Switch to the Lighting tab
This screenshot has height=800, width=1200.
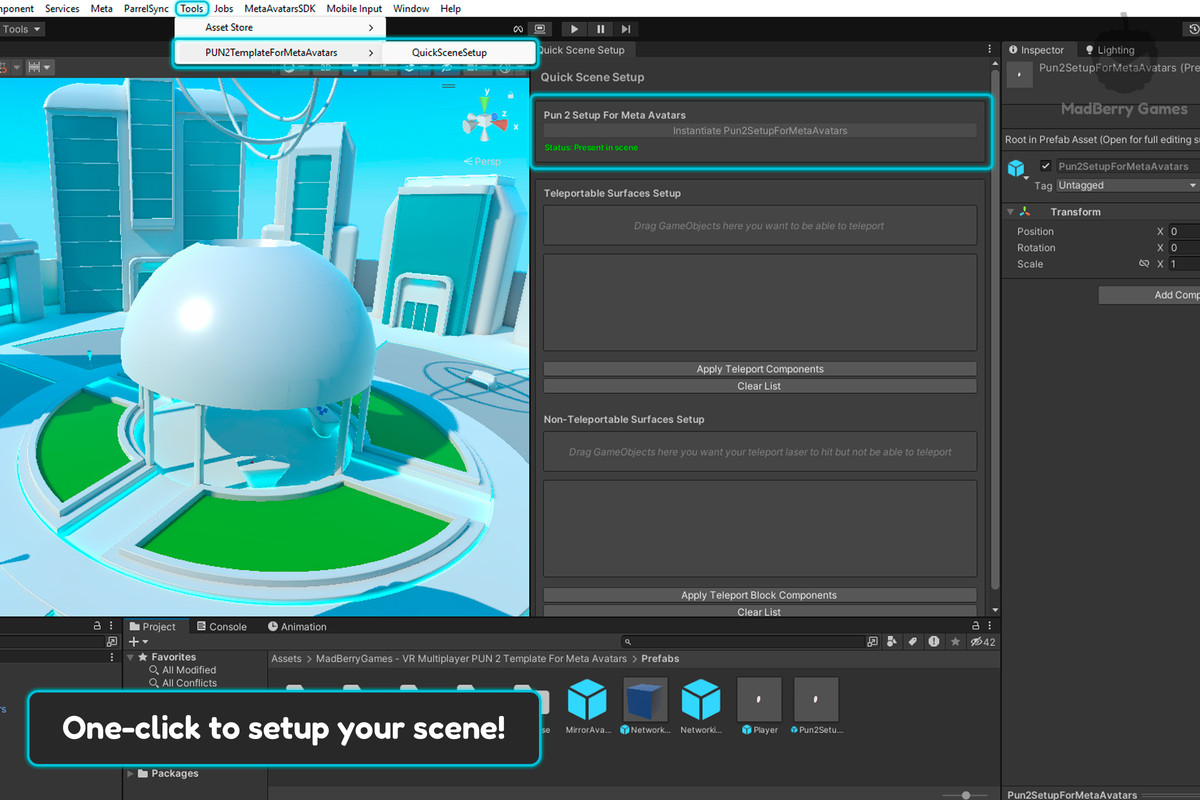(x=1110, y=50)
